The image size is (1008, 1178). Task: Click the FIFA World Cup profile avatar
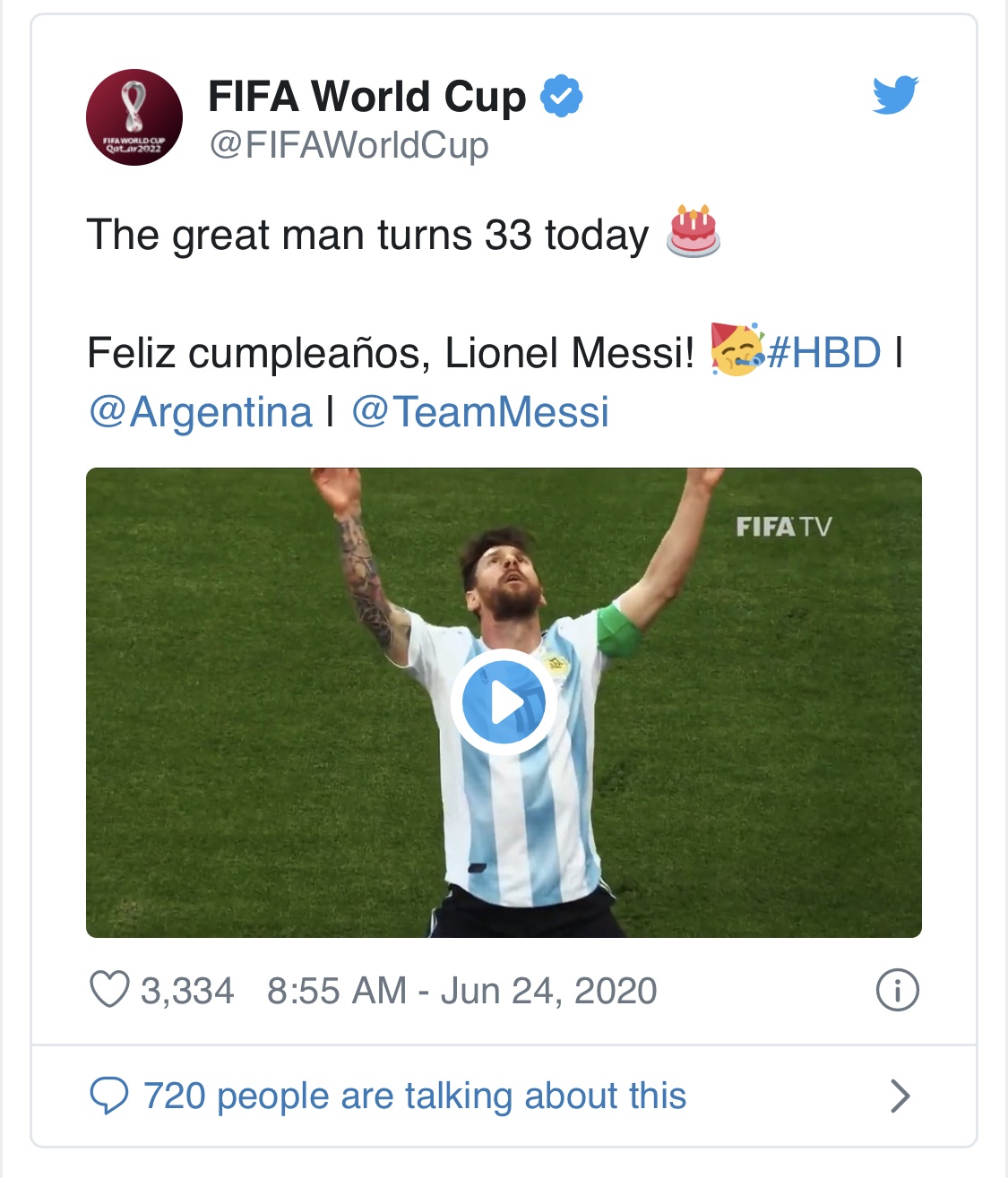pos(134,117)
